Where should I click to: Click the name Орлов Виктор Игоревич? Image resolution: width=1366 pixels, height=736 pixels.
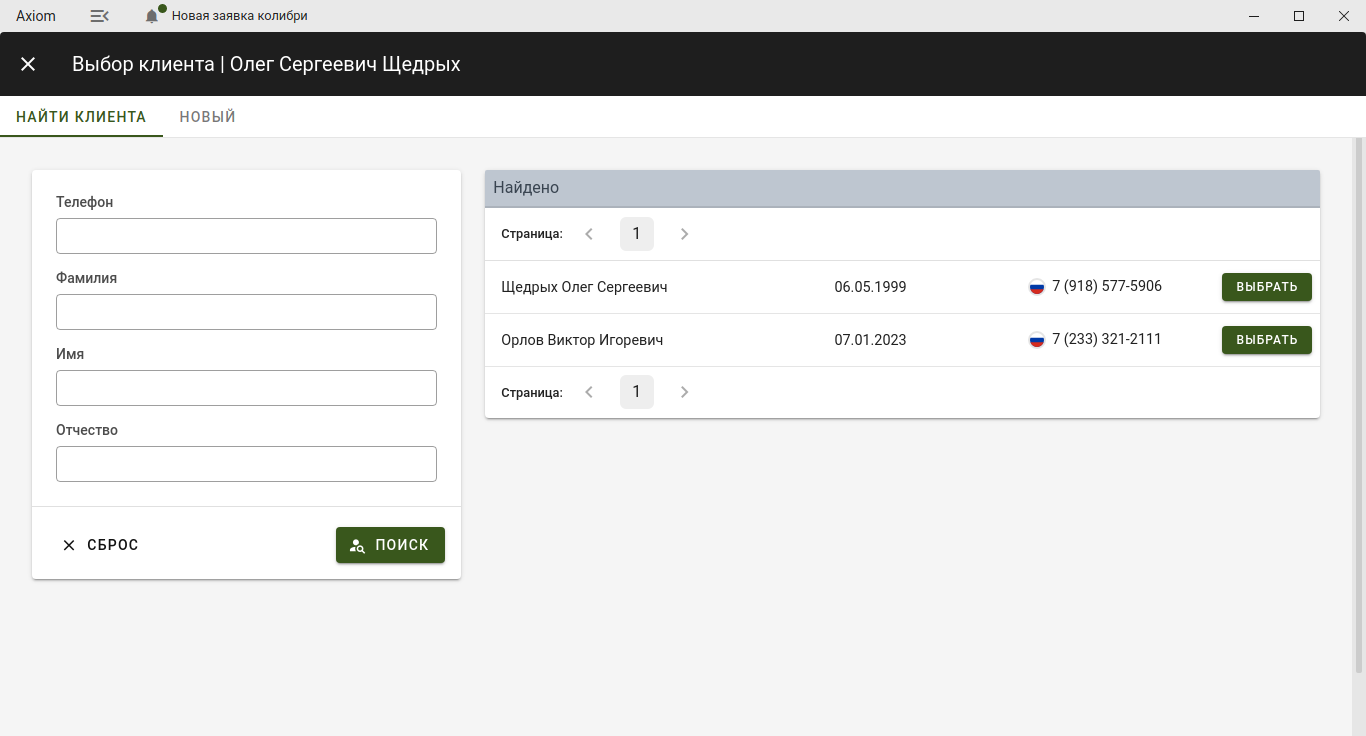click(x=582, y=340)
